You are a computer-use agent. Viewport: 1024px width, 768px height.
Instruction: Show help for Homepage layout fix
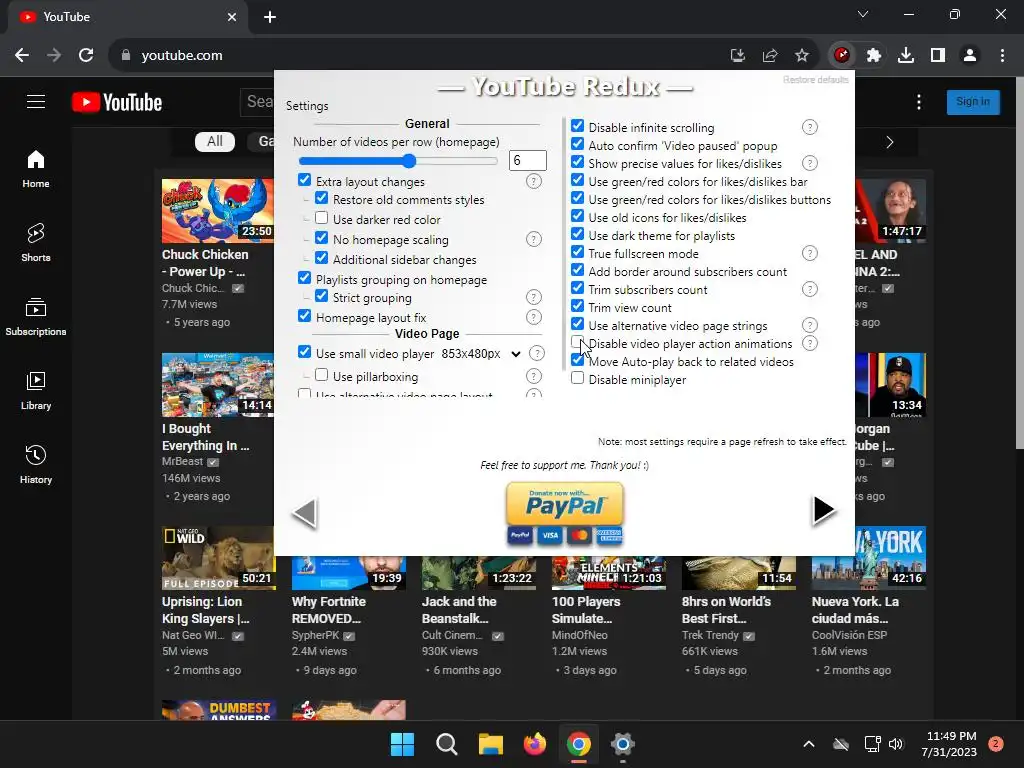pyautogui.click(x=534, y=317)
